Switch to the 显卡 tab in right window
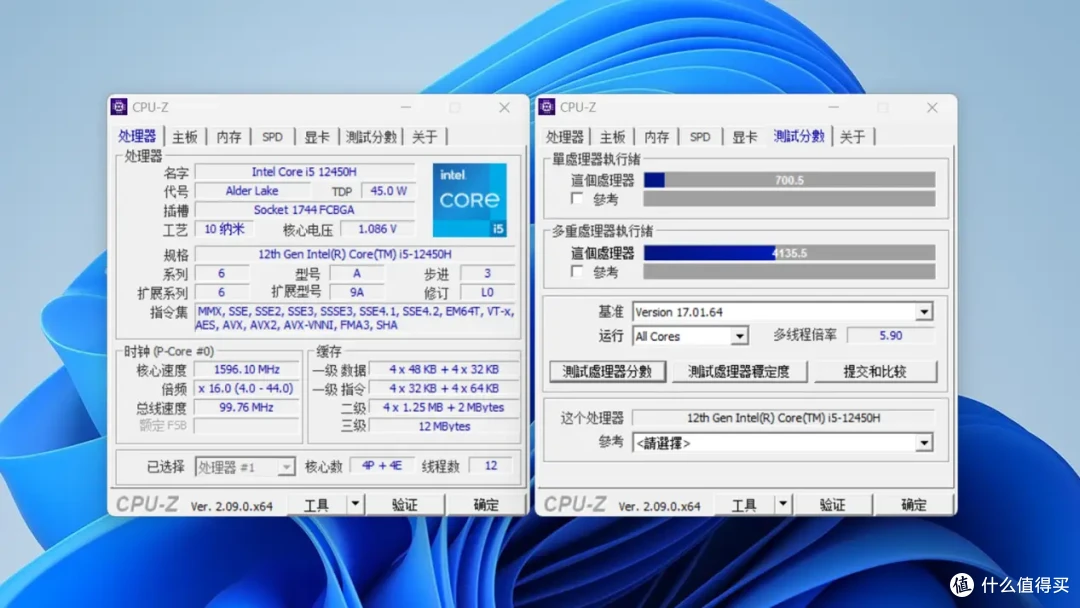This screenshot has height=608, width=1080. 742,136
